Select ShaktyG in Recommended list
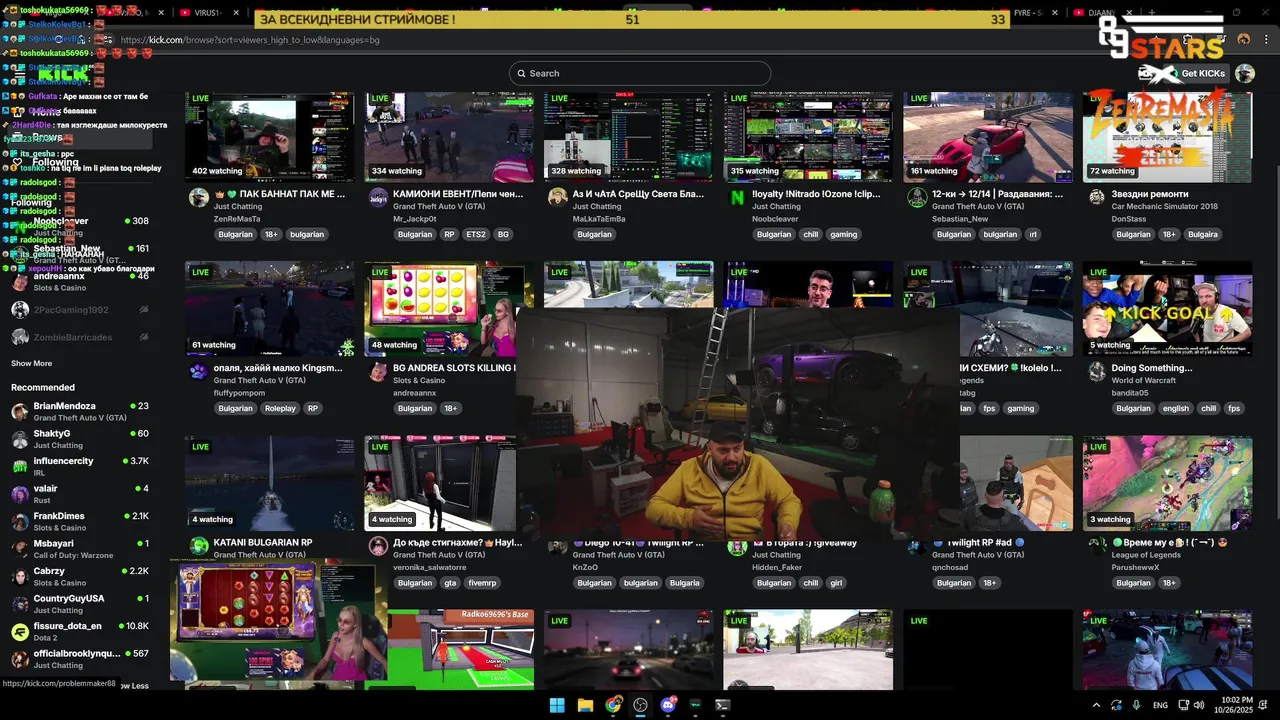1280x720 pixels. (80, 439)
